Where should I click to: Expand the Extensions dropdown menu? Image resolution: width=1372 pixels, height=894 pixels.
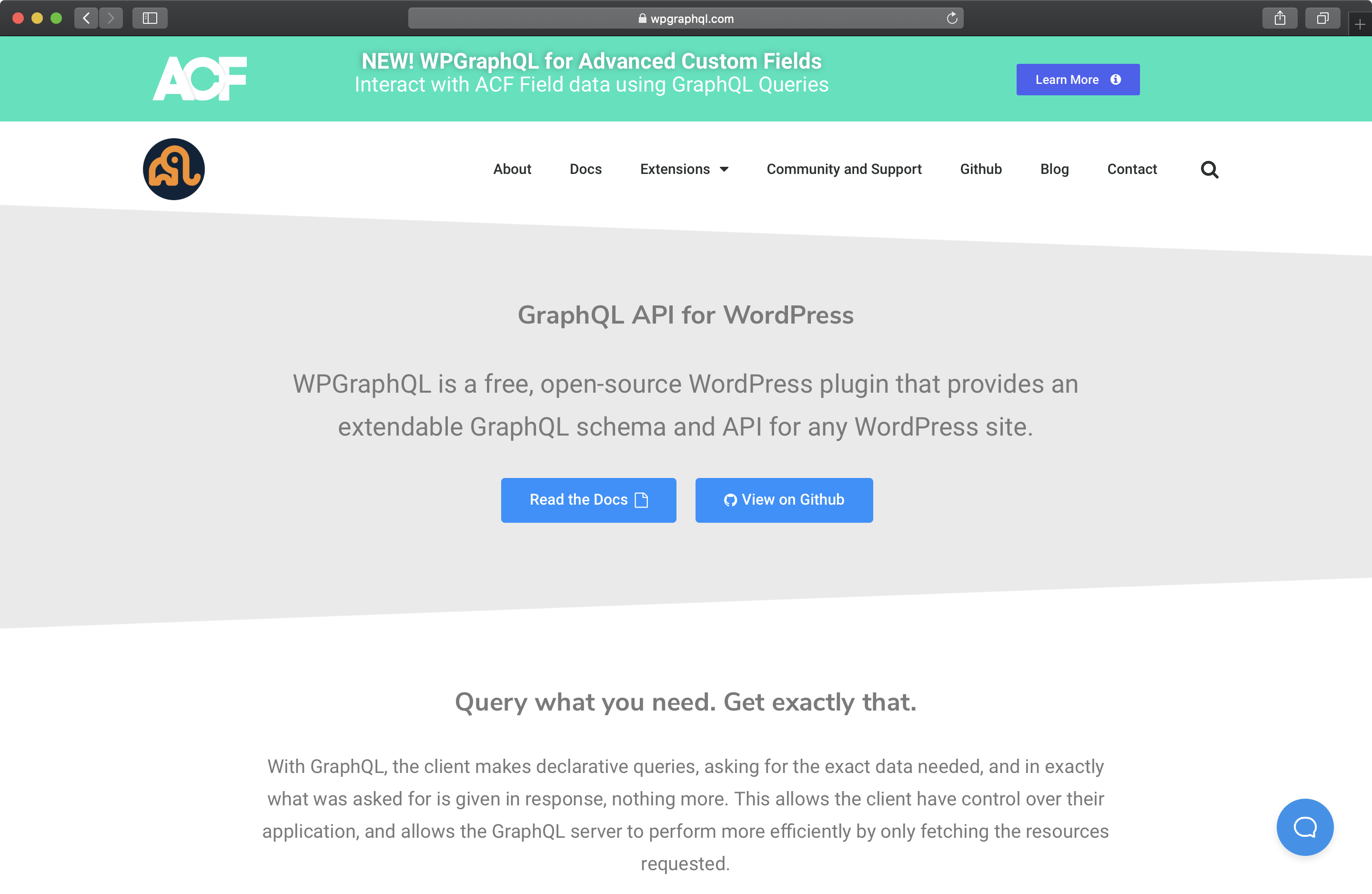tap(684, 169)
